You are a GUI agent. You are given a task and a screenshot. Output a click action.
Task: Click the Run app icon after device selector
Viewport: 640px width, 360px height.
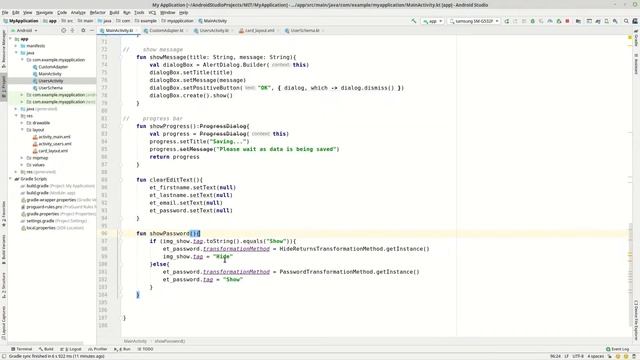(x=507, y=21)
